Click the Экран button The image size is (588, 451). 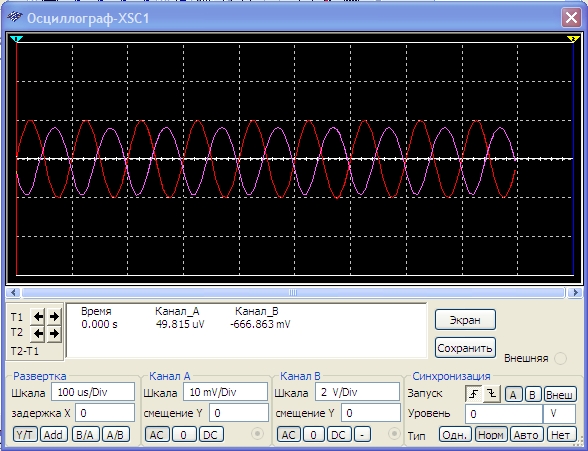pos(465,320)
